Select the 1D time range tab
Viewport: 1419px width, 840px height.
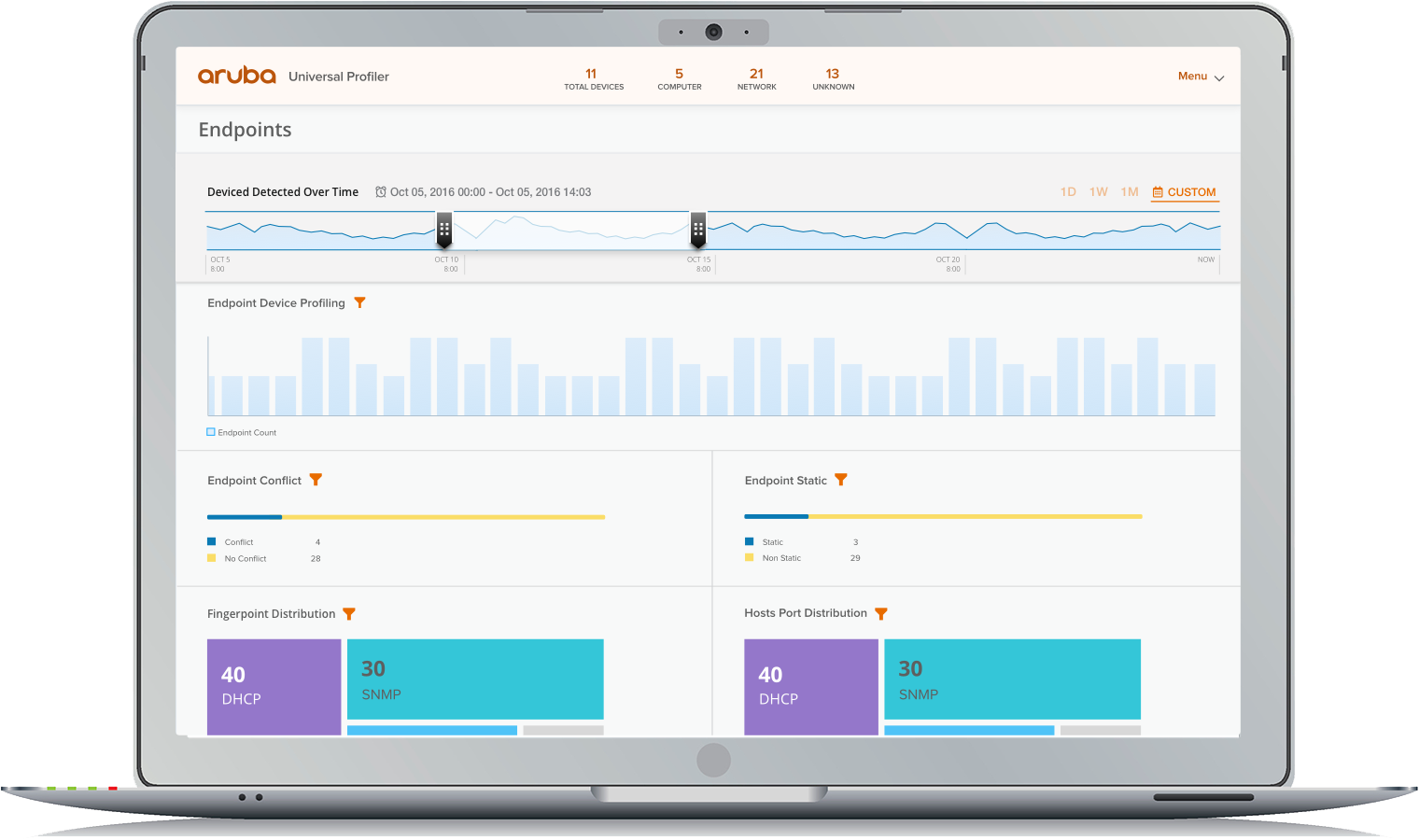click(x=1068, y=192)
